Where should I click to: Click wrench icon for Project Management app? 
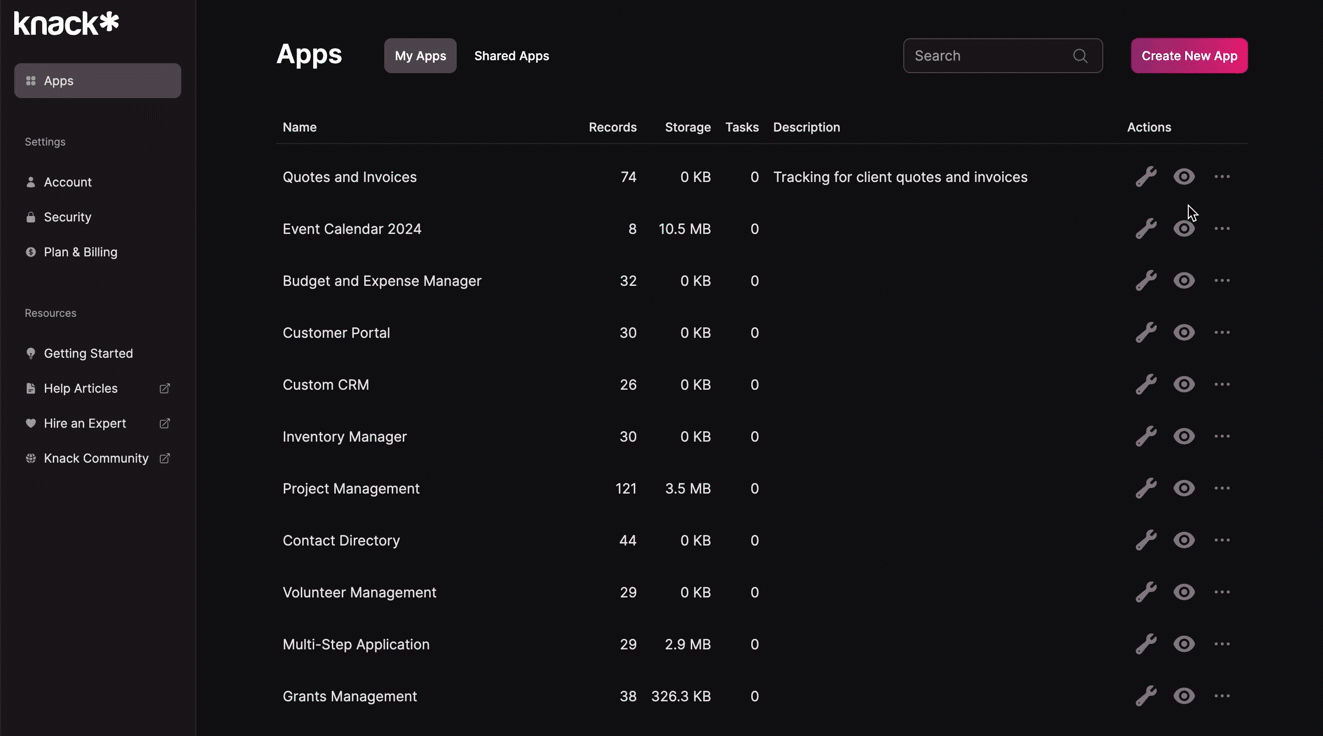point(1146,489)
